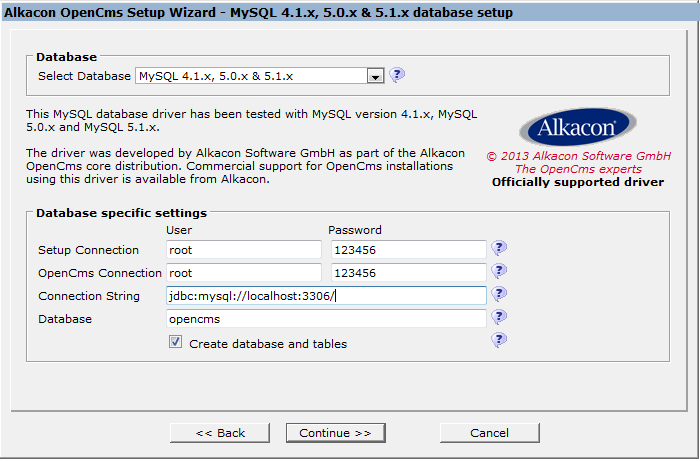The width and height of the screenshot is (700, 461).
Task: Click the 'Create database and tables' label
Action: click(268, 344)
